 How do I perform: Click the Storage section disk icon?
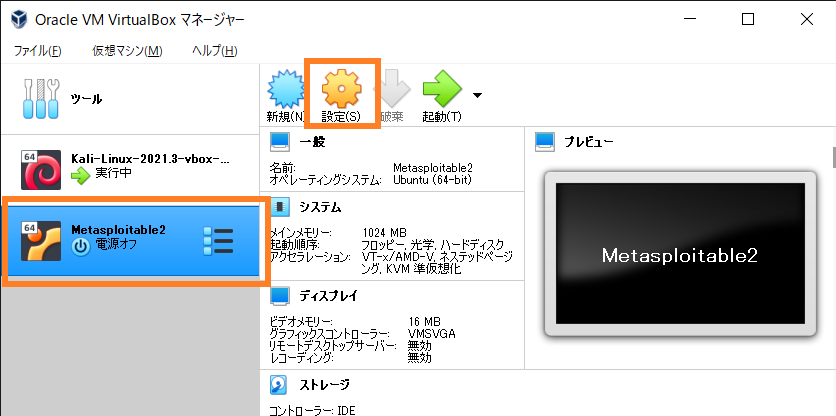280,384
